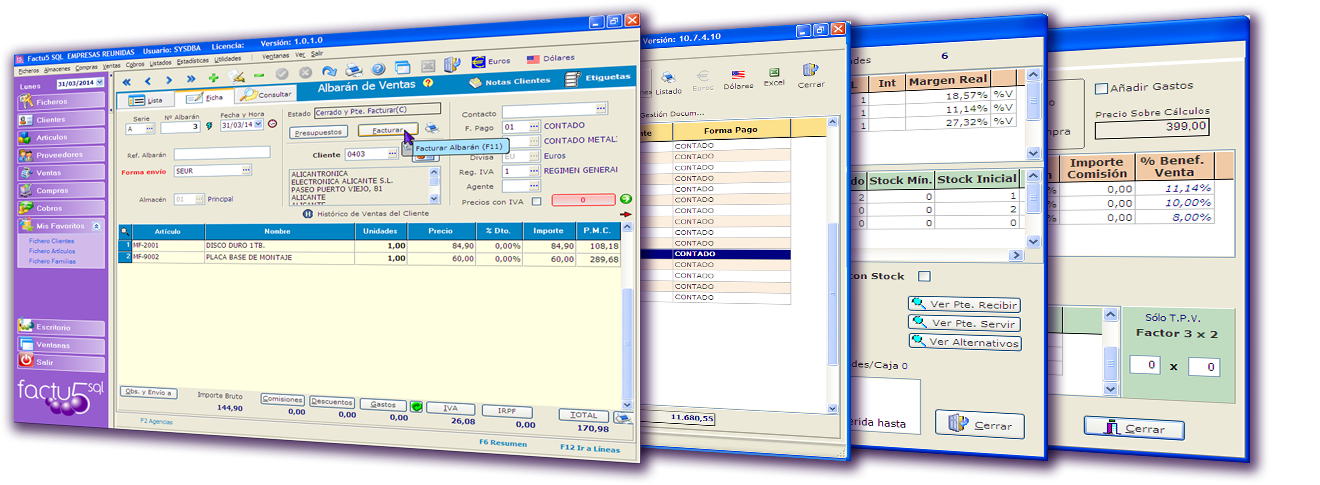Viewport: 1320px width, 485px height.
Task: Click the edit record pencil icon
Action: tap(236, 76)
